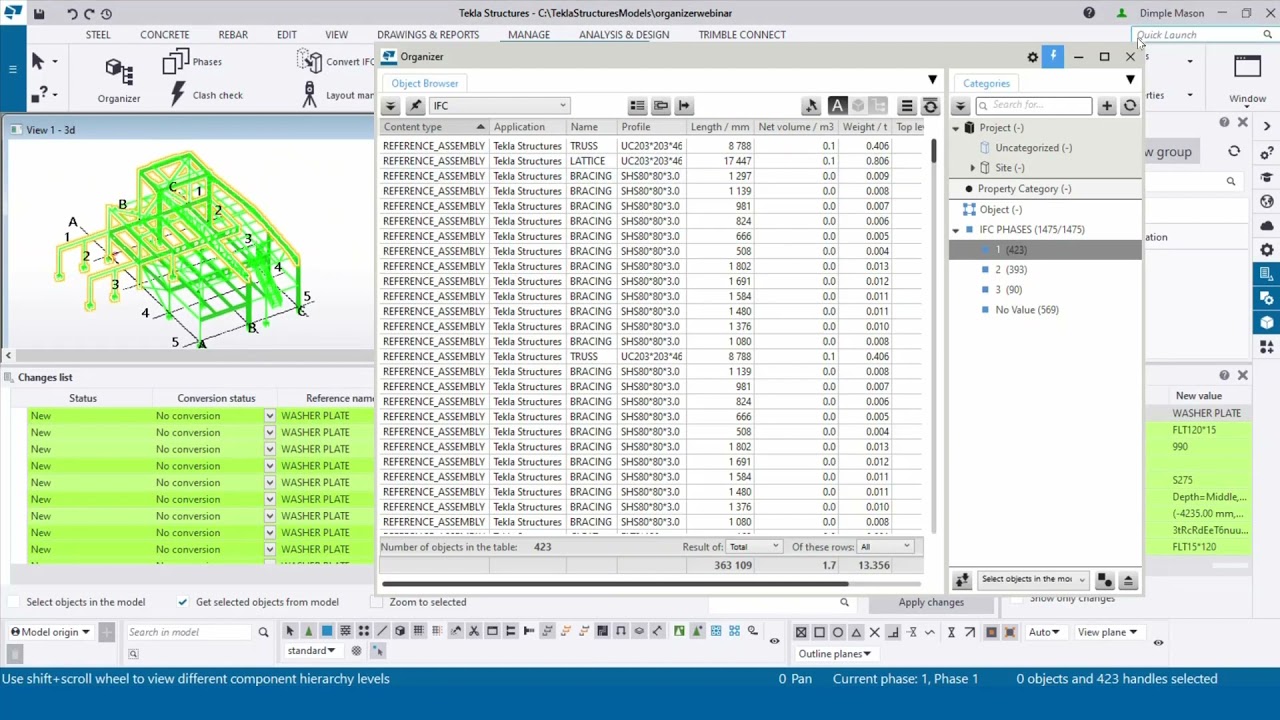The width and height of the screenshot is (1280, 720).
Task: Sort the table by the Content type column
Action: tap(434, 127)
